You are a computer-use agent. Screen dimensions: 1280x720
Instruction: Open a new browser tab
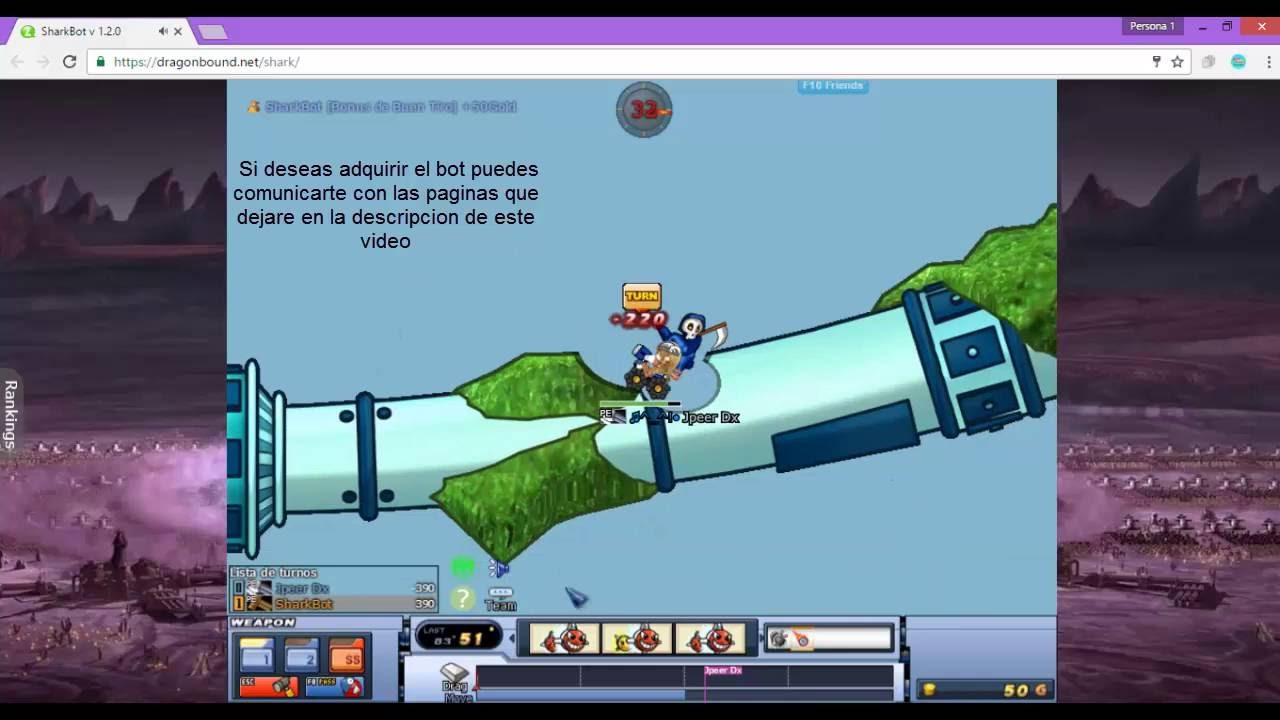pos(212,32)
